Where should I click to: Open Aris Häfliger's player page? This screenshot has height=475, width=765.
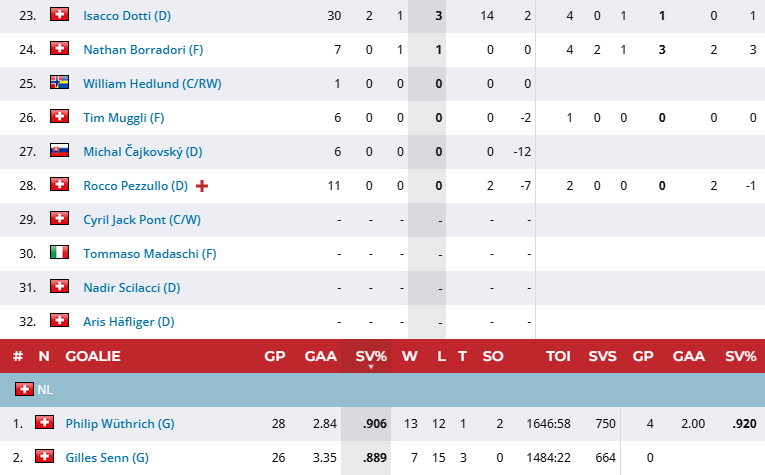pos(128,321)
